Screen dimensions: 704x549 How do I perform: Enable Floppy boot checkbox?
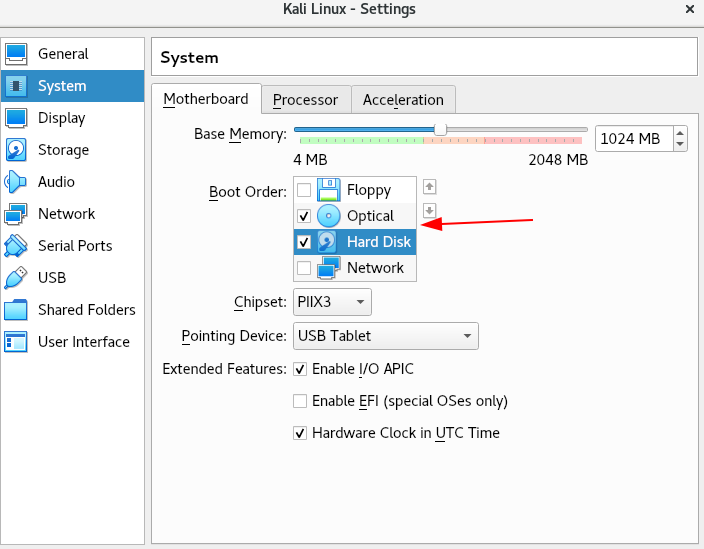coord(304,190)
